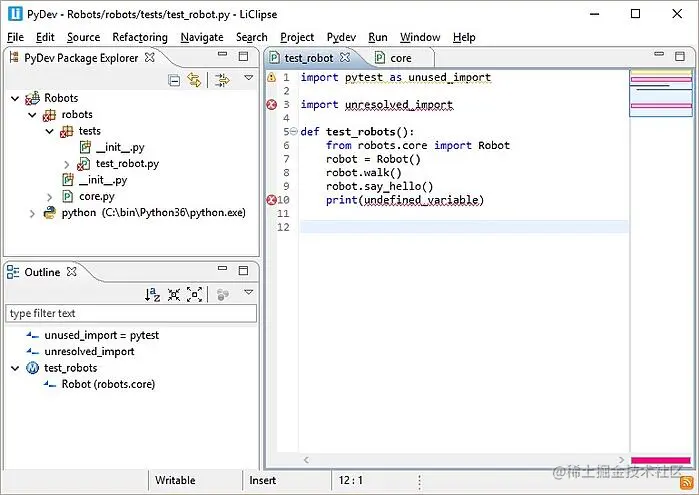Screen dimensions: 699x495
Task: Open the Edit menu
Action: [45, 37]
